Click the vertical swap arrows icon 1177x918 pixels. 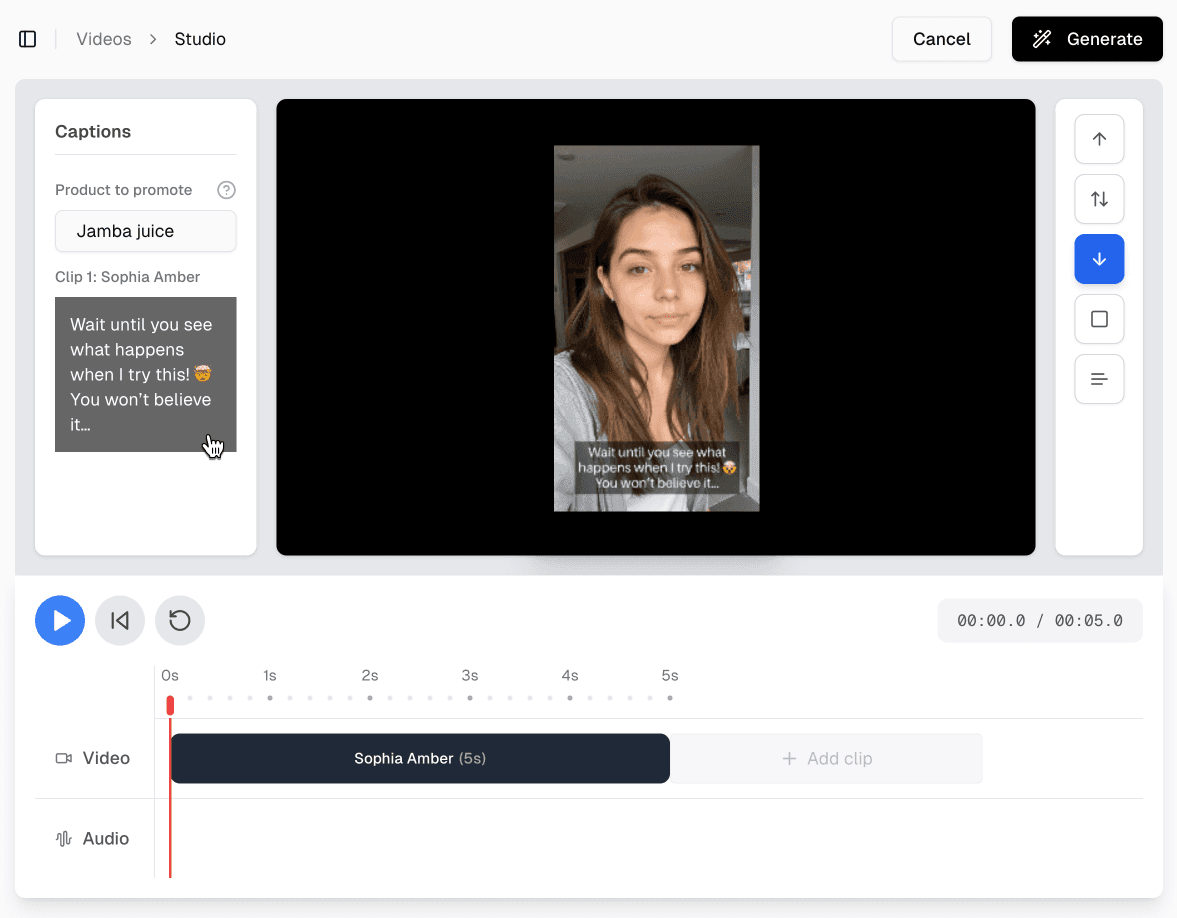[x=1099, y=199]
